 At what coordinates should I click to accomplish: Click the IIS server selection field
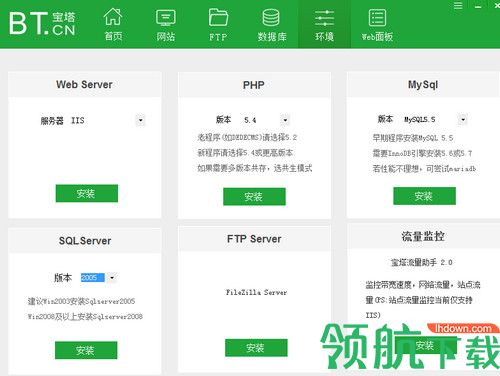pyautogui.click(x=107, y=120)
